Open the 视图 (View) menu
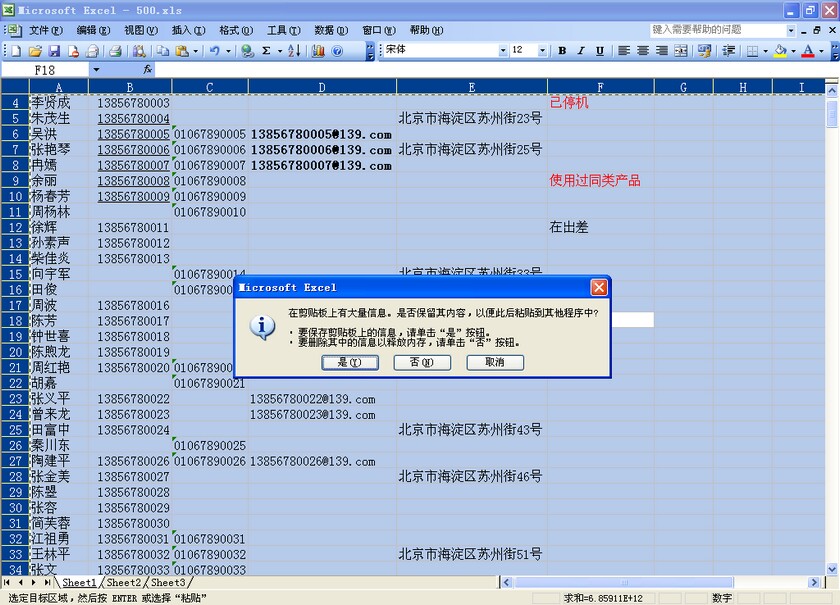 pos(141,31)
